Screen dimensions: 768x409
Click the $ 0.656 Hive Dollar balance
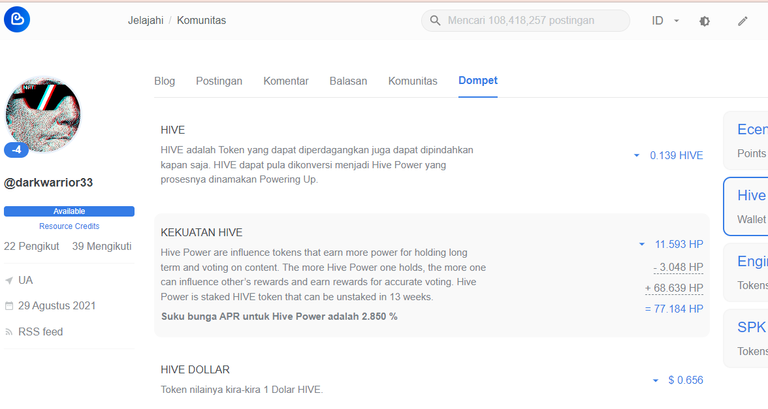(686, 380)
